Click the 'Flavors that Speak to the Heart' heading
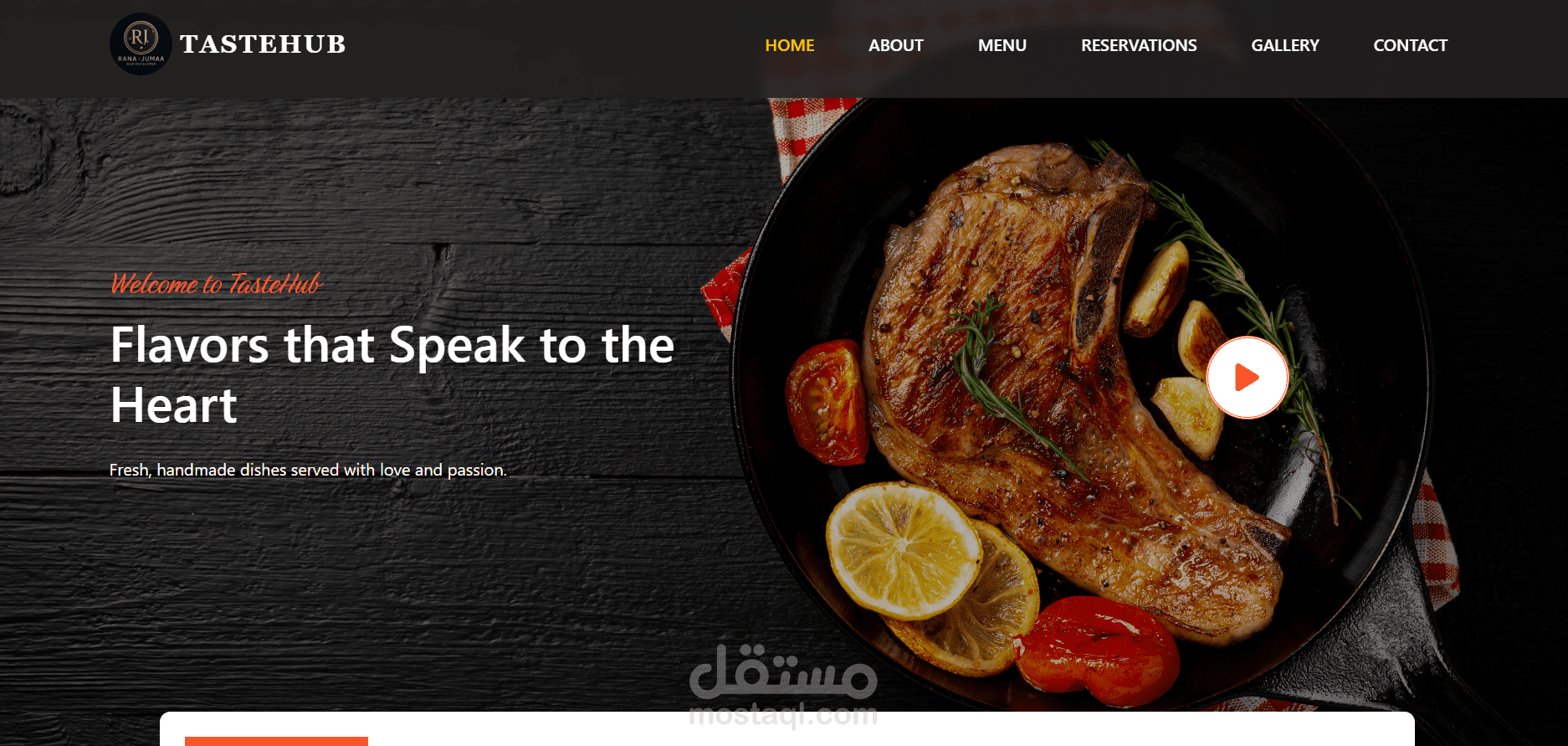 click(392, 375)
